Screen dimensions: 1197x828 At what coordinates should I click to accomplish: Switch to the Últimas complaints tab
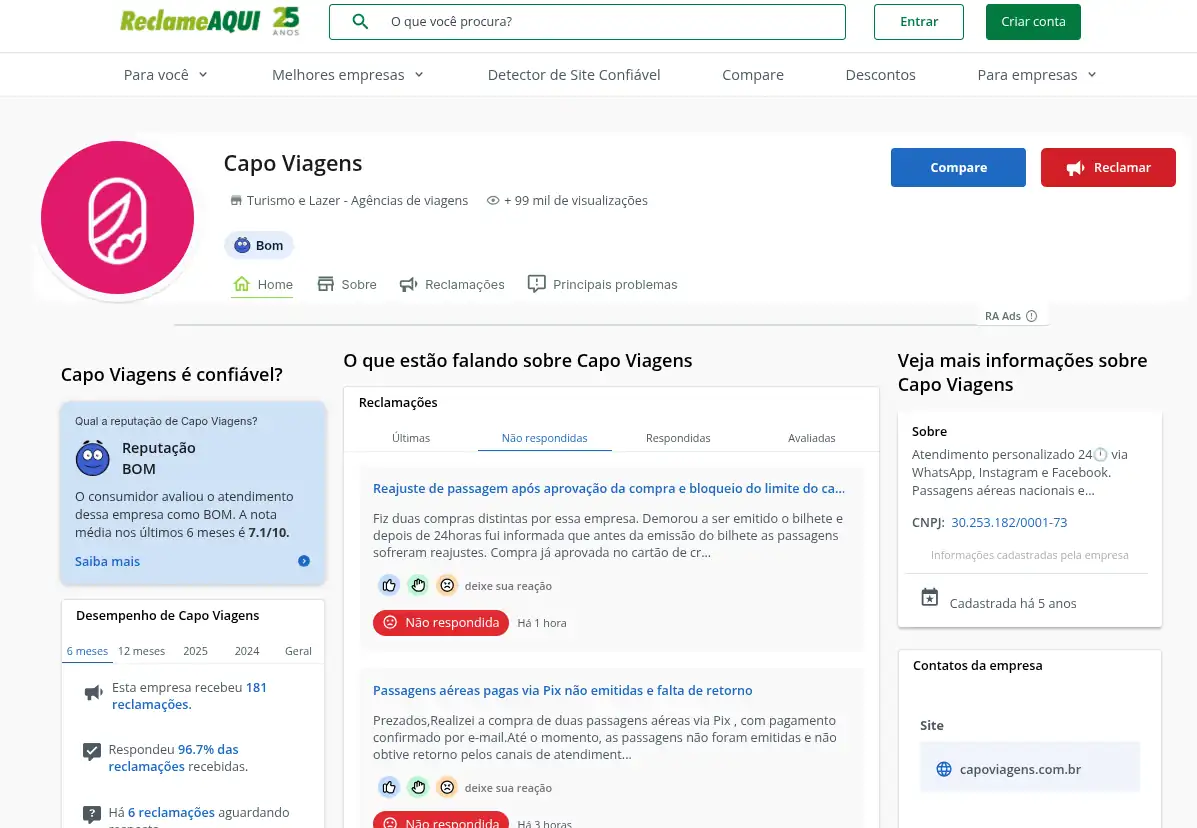click(x=411, y=438)
